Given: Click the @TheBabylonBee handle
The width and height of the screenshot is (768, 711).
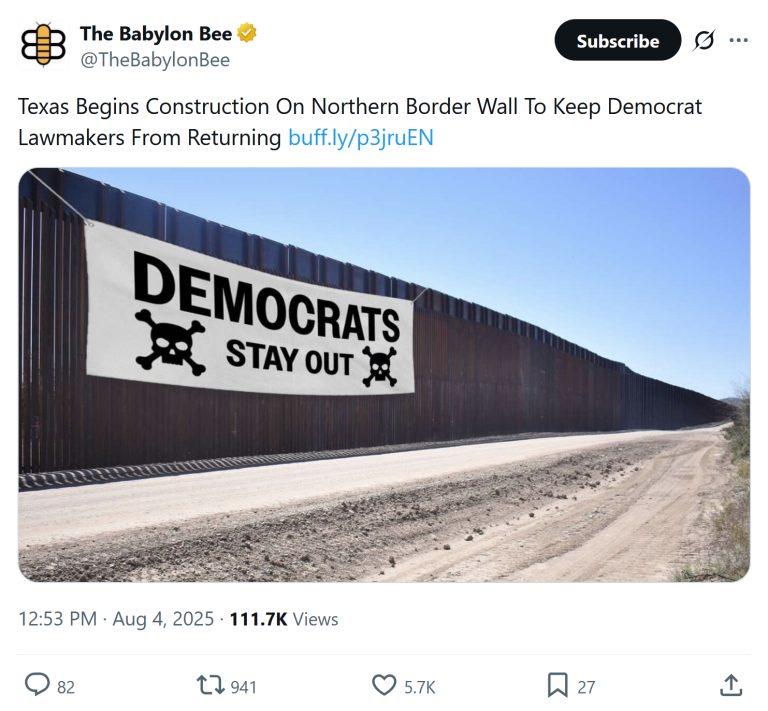Looking at the screenshot, I should click(x=155, y=60).
